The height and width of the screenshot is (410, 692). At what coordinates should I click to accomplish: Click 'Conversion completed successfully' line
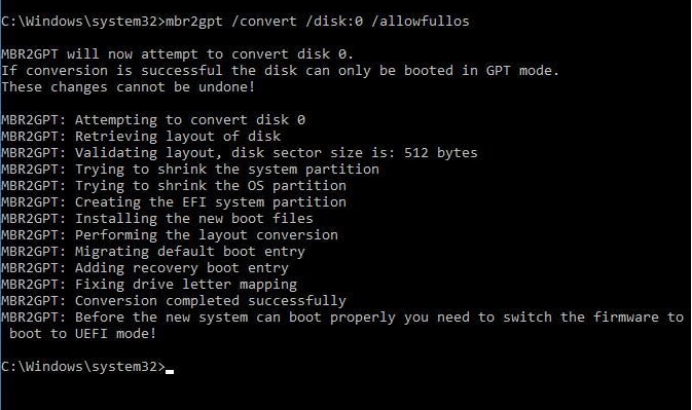click(211, 301)
